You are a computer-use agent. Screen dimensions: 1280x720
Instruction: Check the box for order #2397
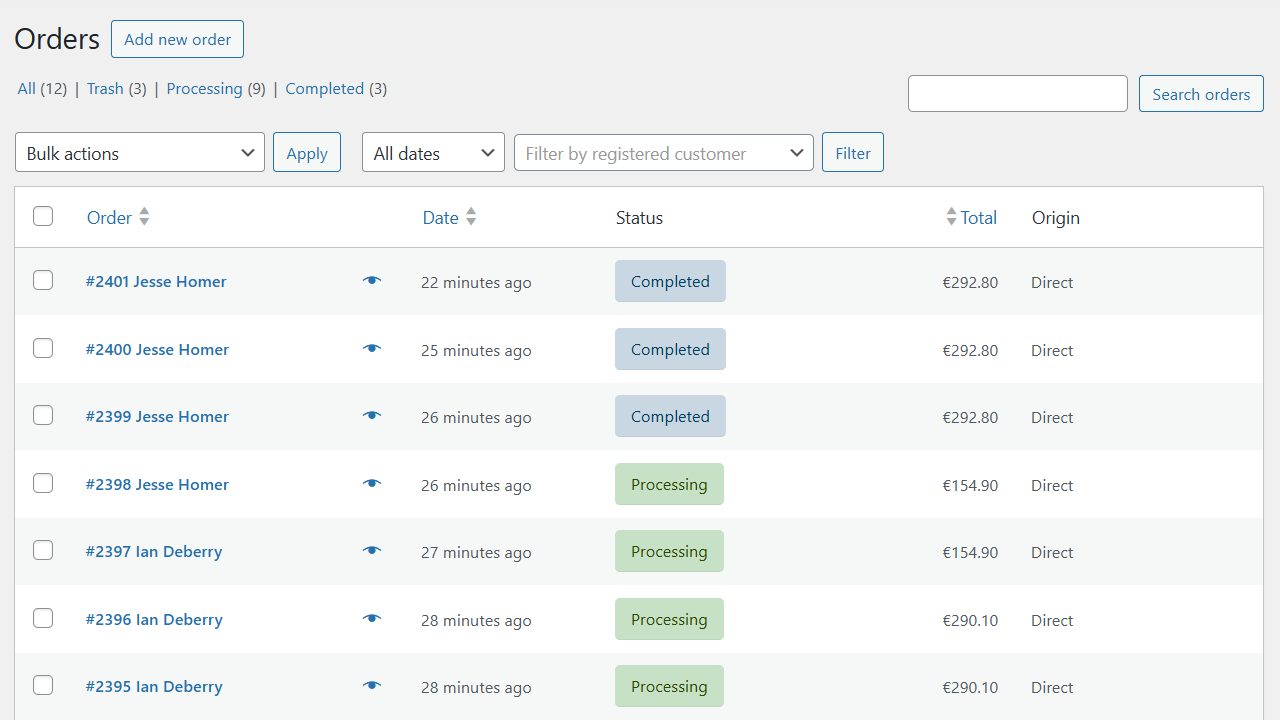click(43, 550)
